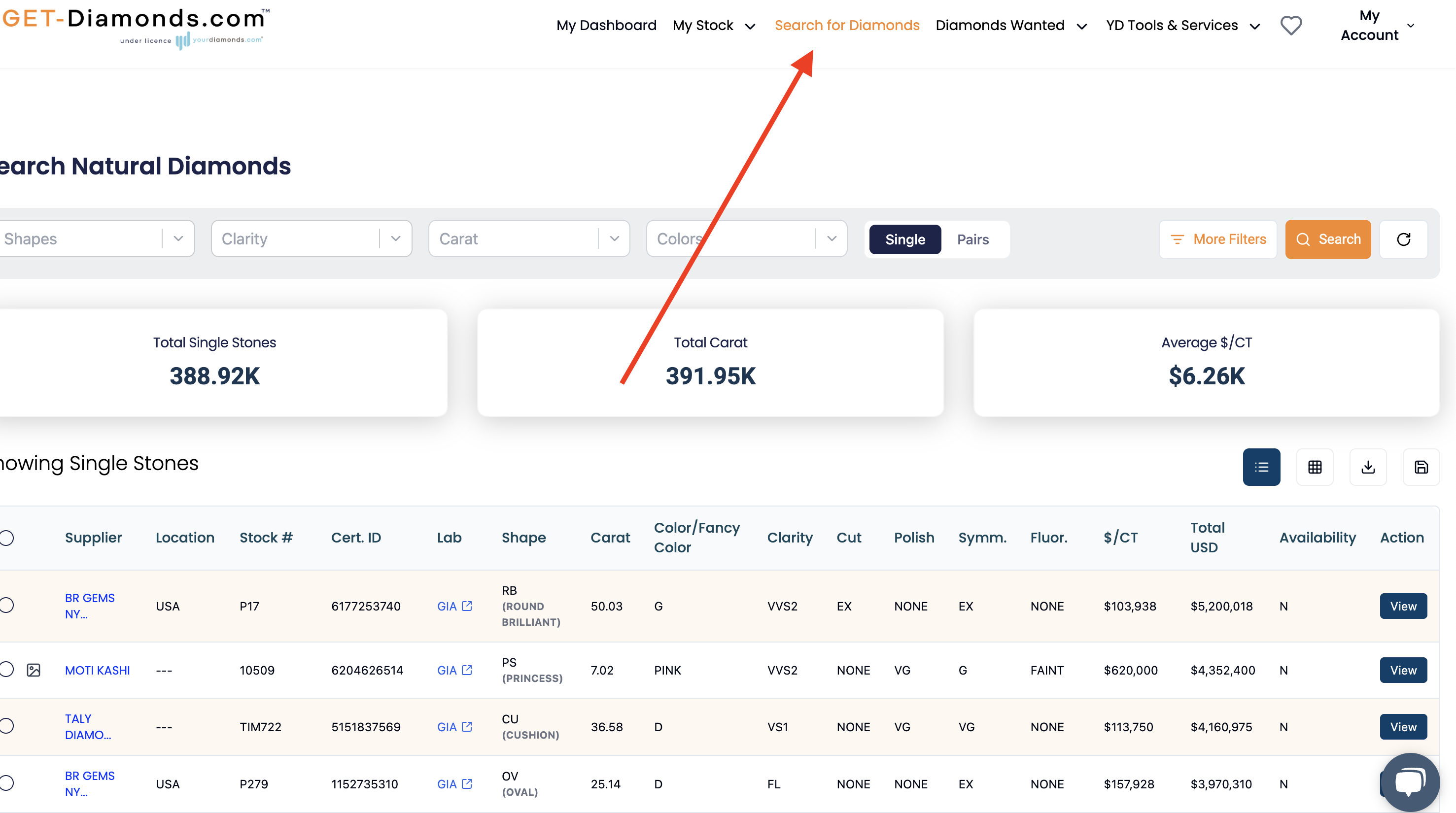
Task: View the 7.02 carat pink princess
Action: [x=1403, y=670]
